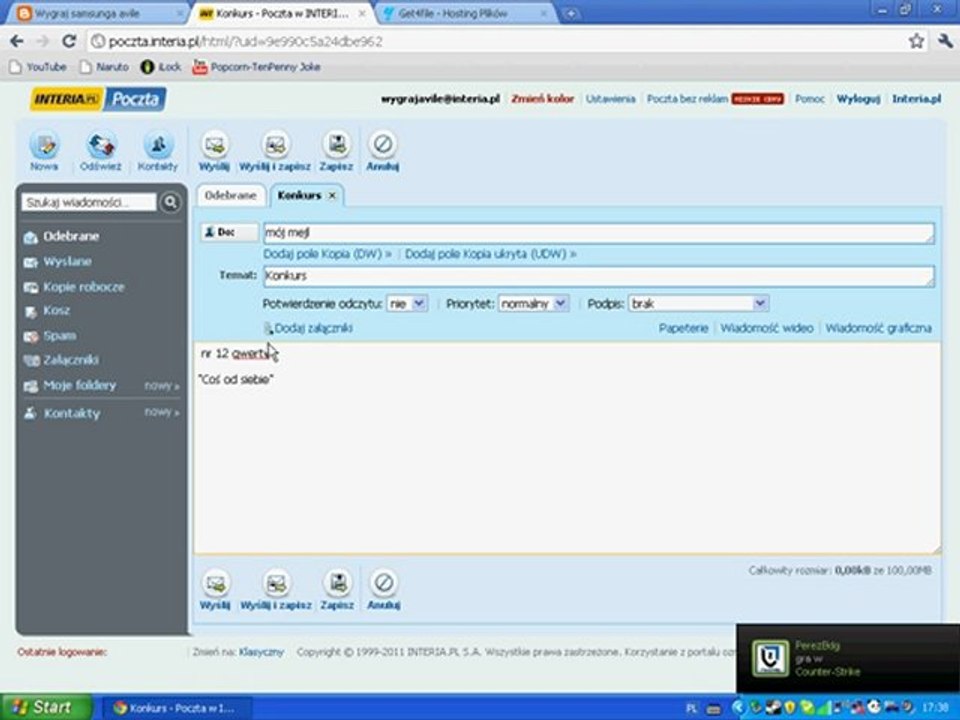Click nowy next to Moje foldery
This screenshot has width=960, height=720.
click(x=162, y=386)
